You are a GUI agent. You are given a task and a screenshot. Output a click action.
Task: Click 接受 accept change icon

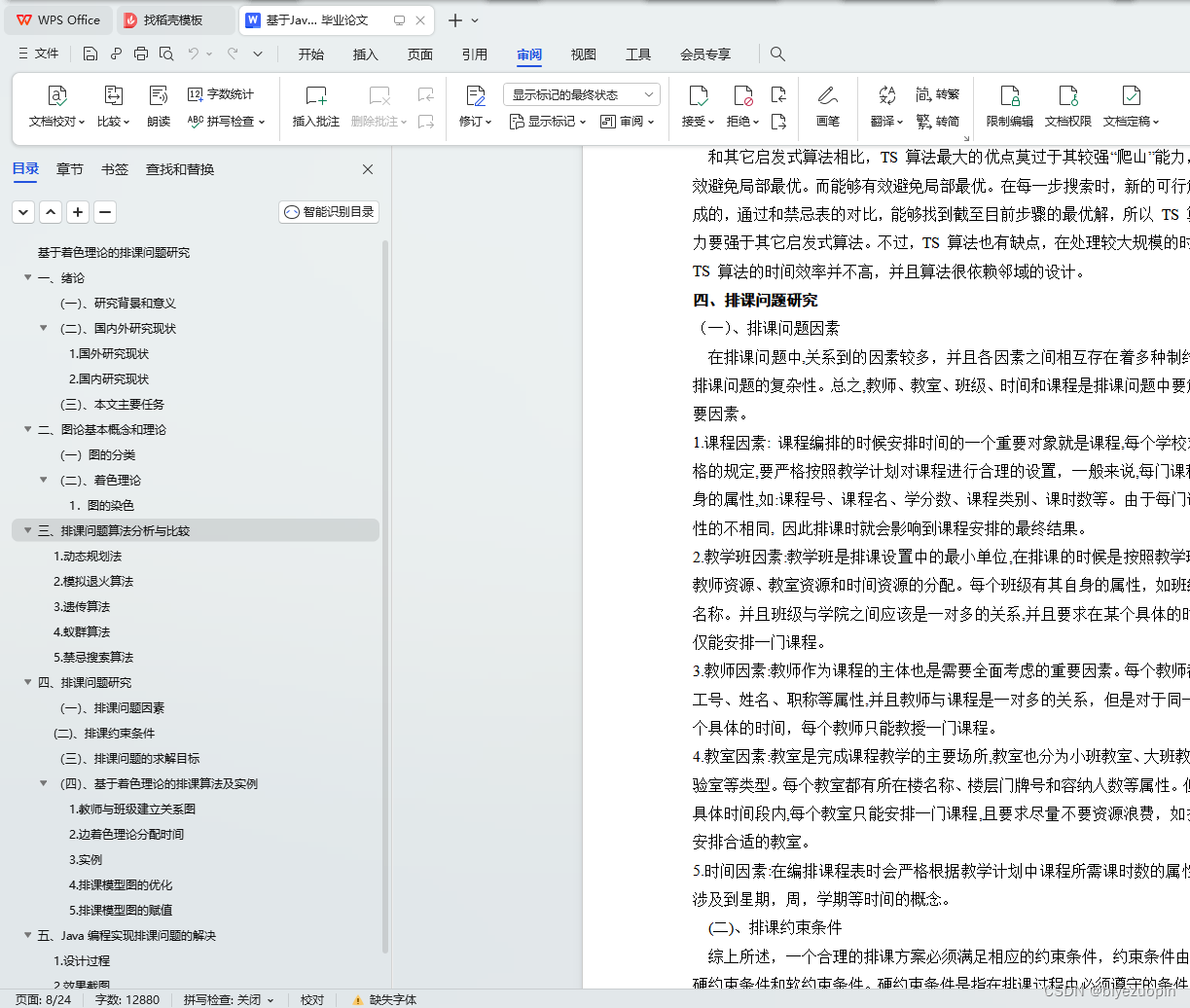click(x=698, y=95)
